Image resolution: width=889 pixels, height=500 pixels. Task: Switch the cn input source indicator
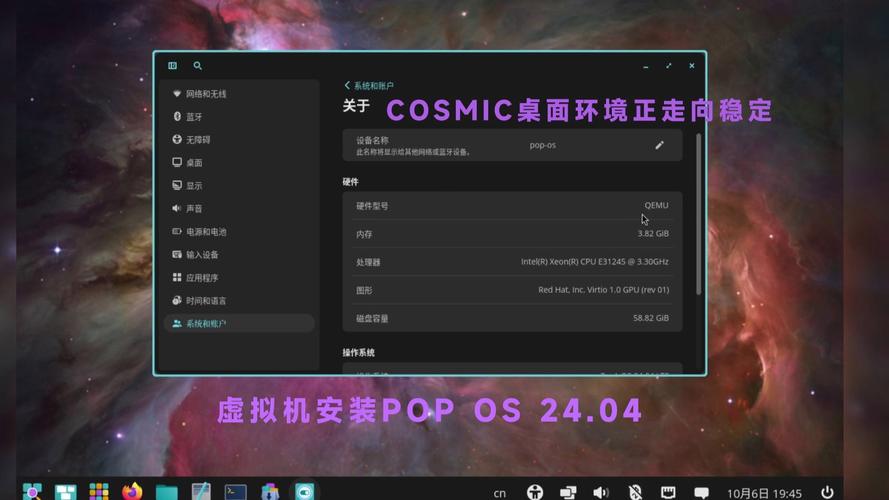point(499,493)
